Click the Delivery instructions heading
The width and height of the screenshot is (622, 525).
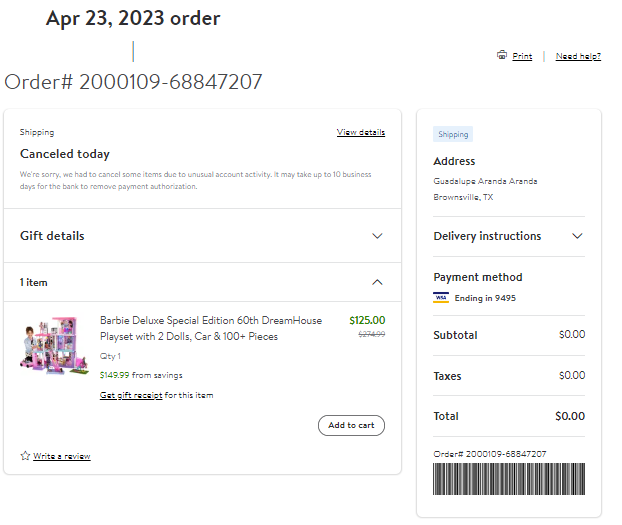click(x=487, y=236)
